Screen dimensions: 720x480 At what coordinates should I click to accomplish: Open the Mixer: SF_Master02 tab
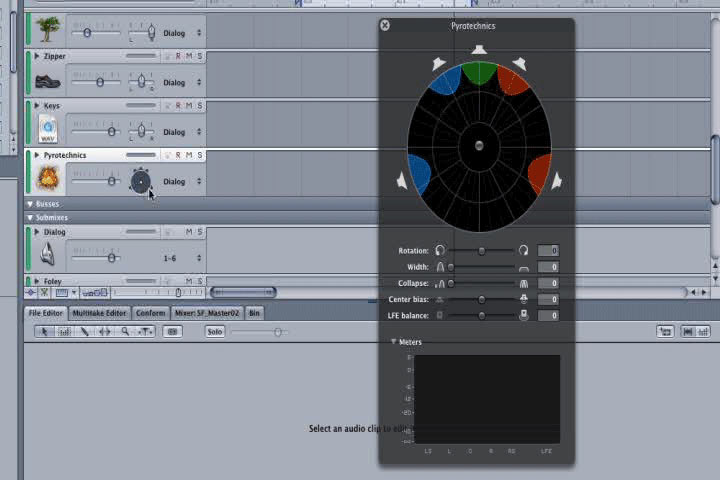[x=207, y=313]
